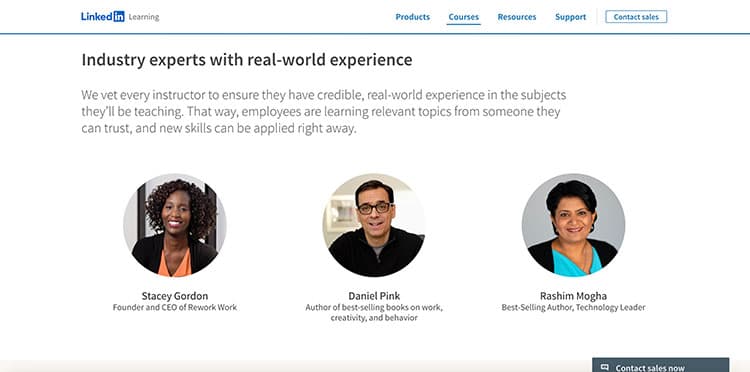This screenshot has height=372, width=750.
Task: Click Stacey Gordon's profile photo
Action: point(175,225)
